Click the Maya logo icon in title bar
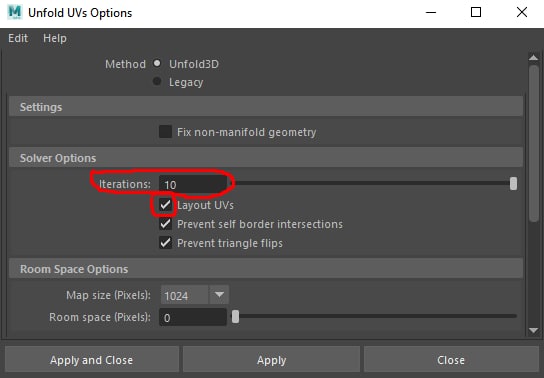This screenshot has width=544, height=378. click(x=15, y=12)
